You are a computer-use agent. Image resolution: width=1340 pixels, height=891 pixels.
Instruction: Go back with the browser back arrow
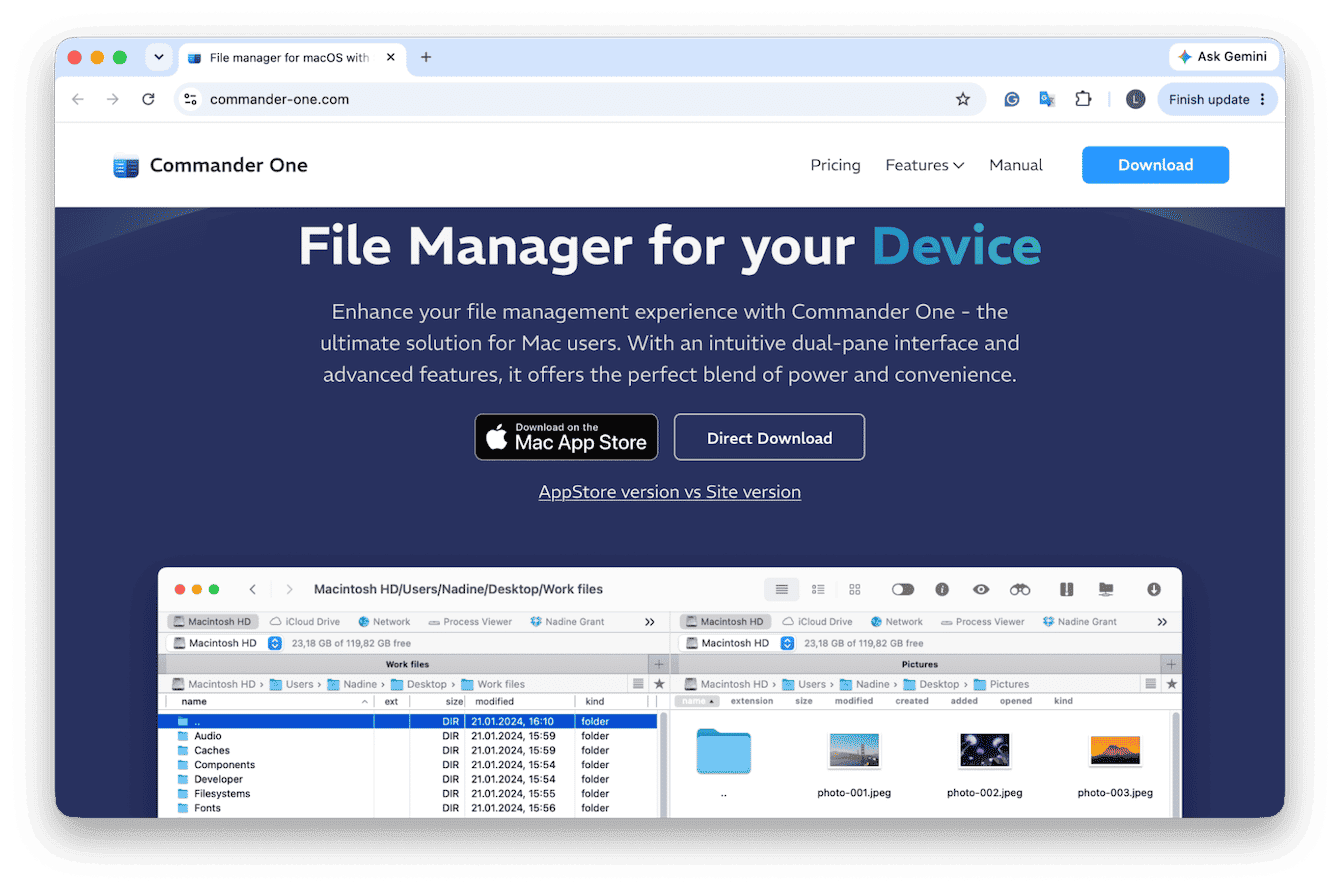tap(78, 99)
